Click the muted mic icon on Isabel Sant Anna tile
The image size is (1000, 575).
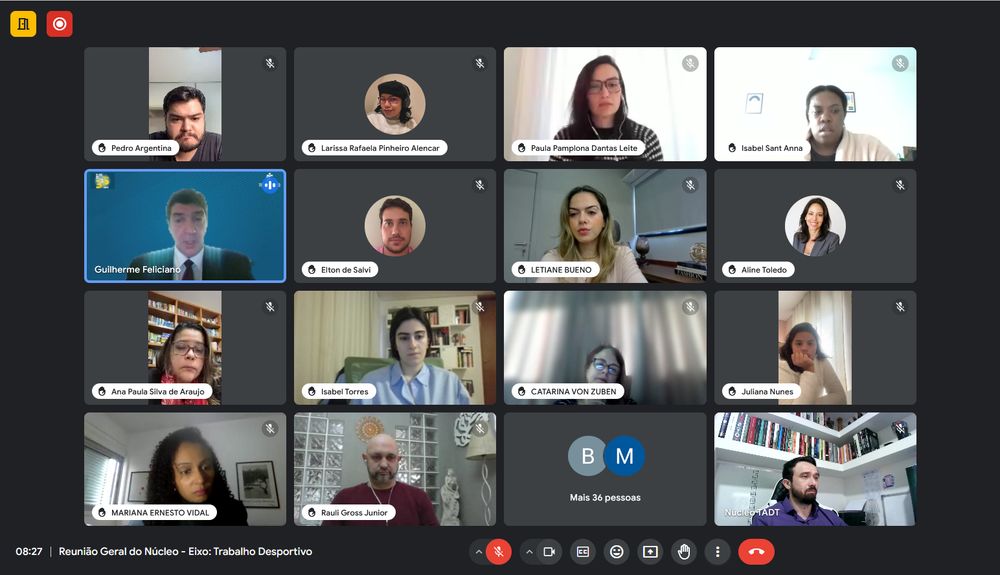pyautogui.click(x=900, y=63)
